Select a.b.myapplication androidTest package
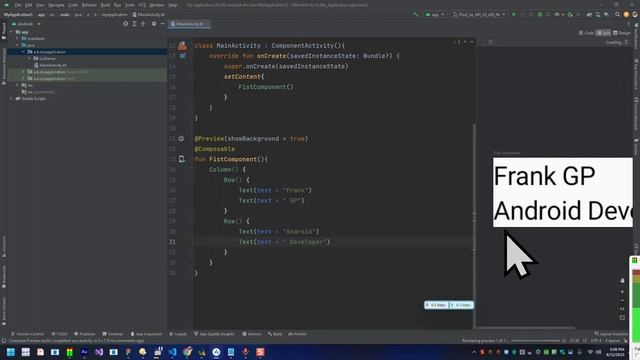Viewport: 640px width, 360px height. click(x=58, y=72)
